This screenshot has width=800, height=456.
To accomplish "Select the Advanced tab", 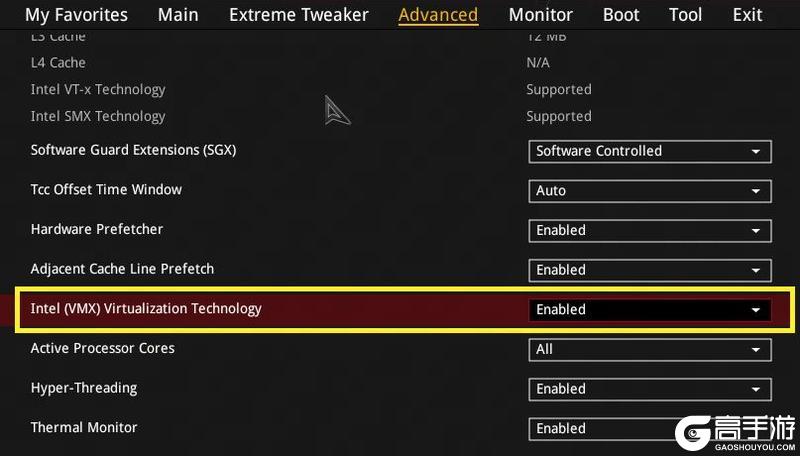I will 438,15.
